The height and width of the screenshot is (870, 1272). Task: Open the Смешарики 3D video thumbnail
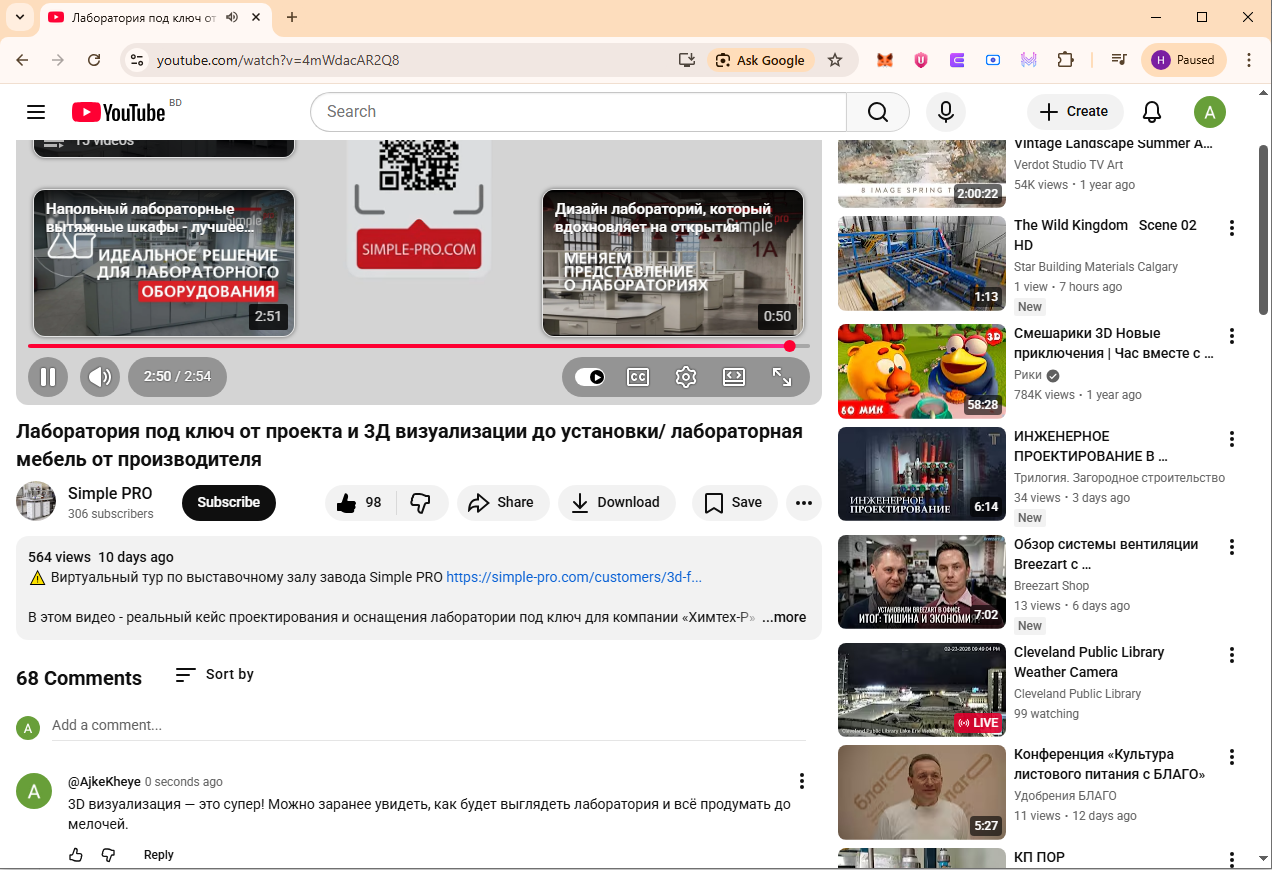click(922, 371)
